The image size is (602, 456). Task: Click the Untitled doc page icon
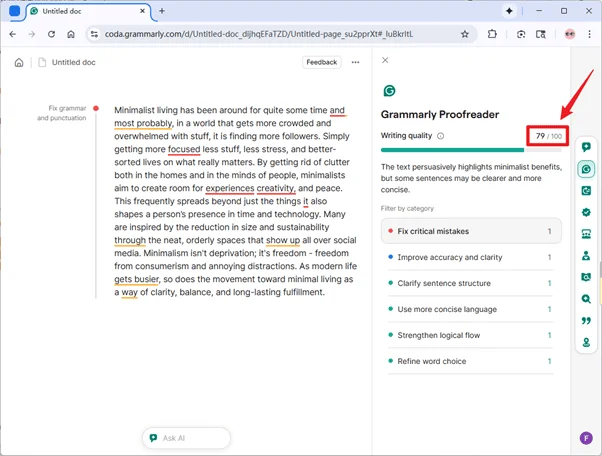pos(42,63)
